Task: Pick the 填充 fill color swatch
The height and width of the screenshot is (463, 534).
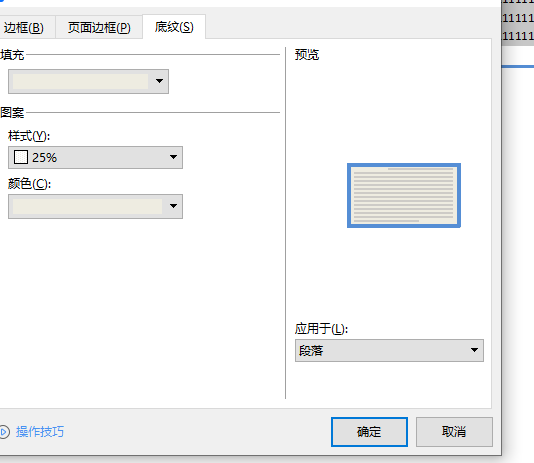Action: (x=80, y=81)
